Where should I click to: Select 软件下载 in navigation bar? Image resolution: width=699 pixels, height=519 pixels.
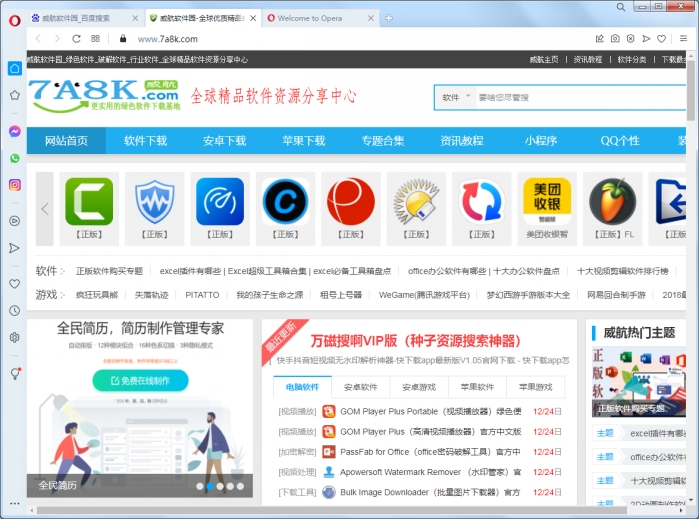click(x=146, y=141)
